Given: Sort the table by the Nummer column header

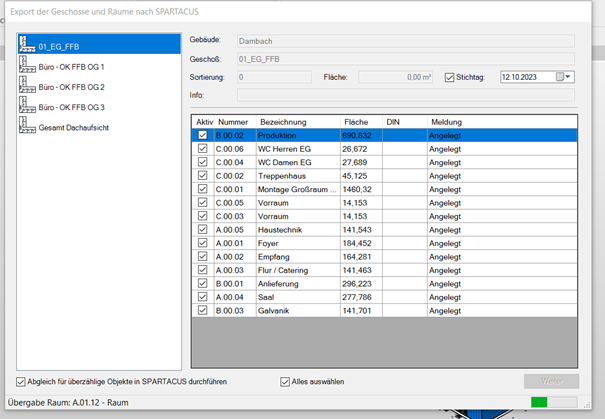Looking at the screenshot, I should (x=232, y=121).
